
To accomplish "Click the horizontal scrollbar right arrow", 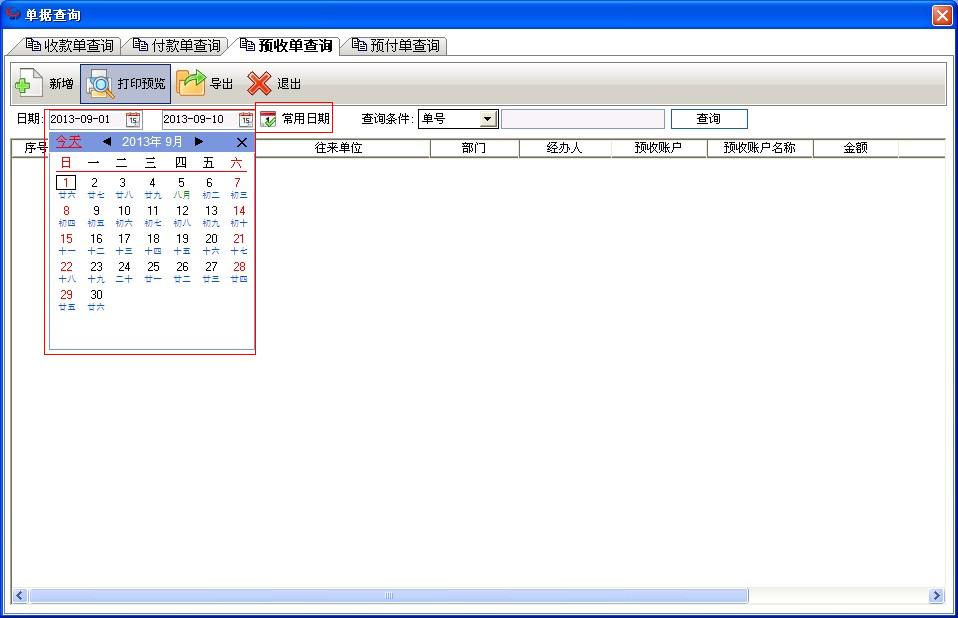I will (935, 595).
